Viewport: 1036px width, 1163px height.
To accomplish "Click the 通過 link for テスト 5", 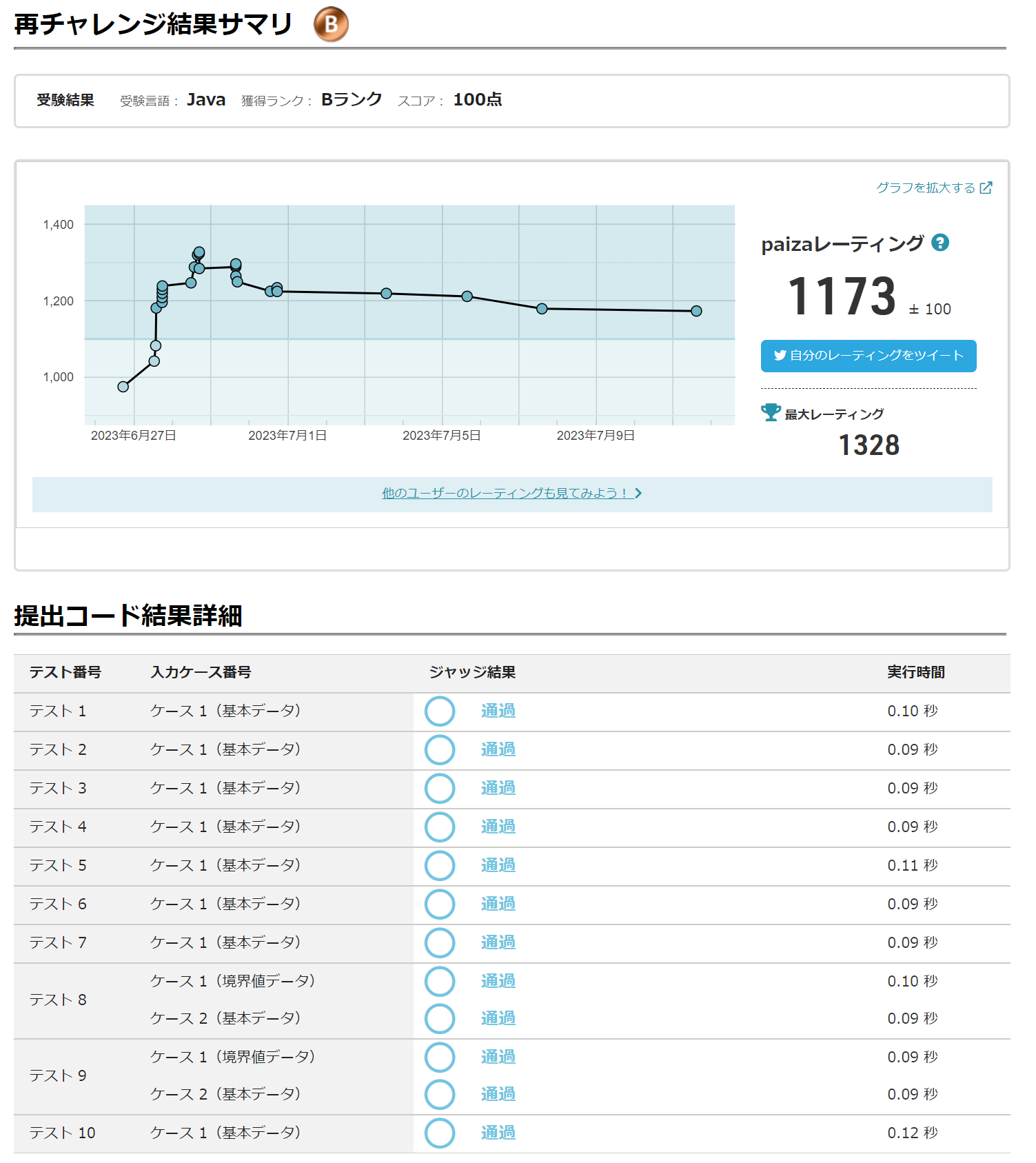I will pyautogui.click(x=498, y=865).
